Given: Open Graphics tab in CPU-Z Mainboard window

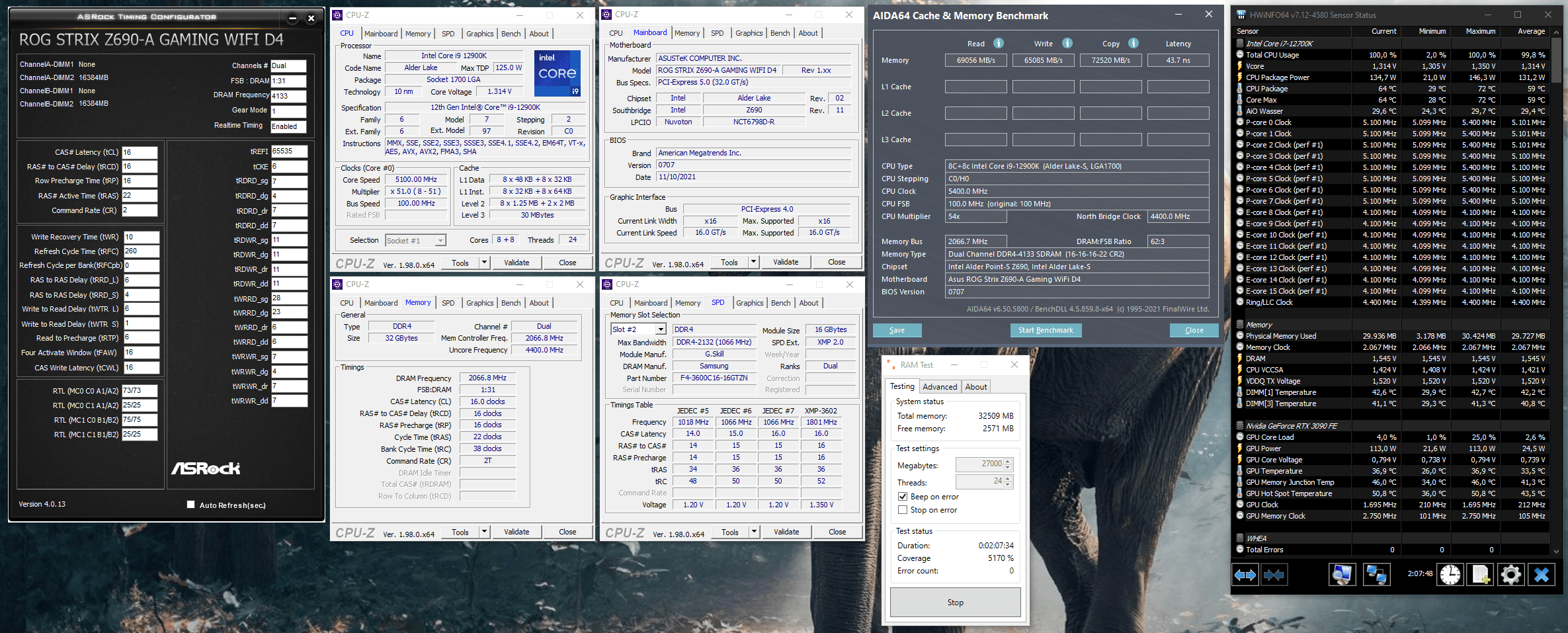Looking at the screenshot, I should click(x=749, y=33).
